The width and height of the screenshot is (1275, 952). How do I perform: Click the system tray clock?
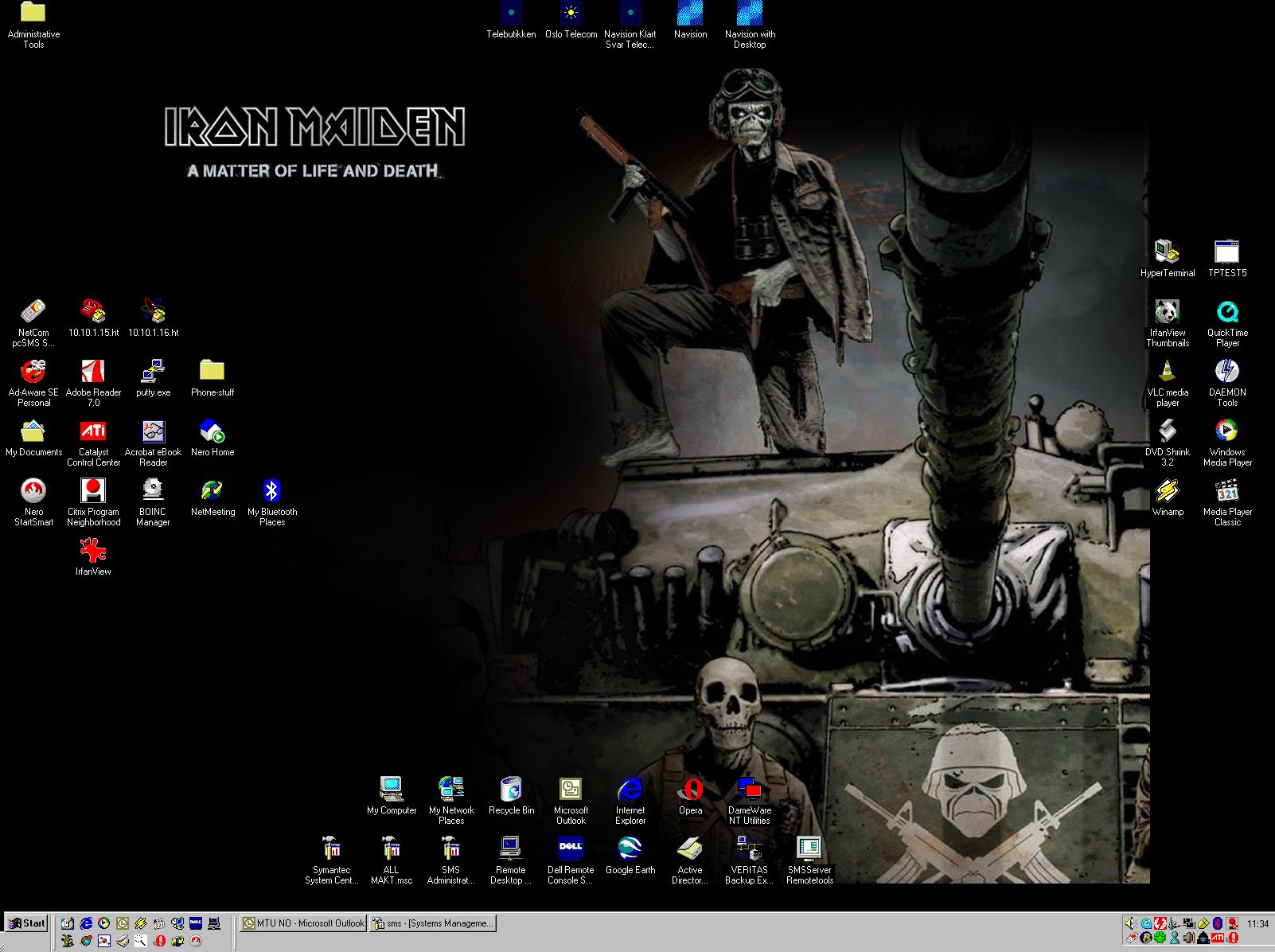pos(1257,924)
